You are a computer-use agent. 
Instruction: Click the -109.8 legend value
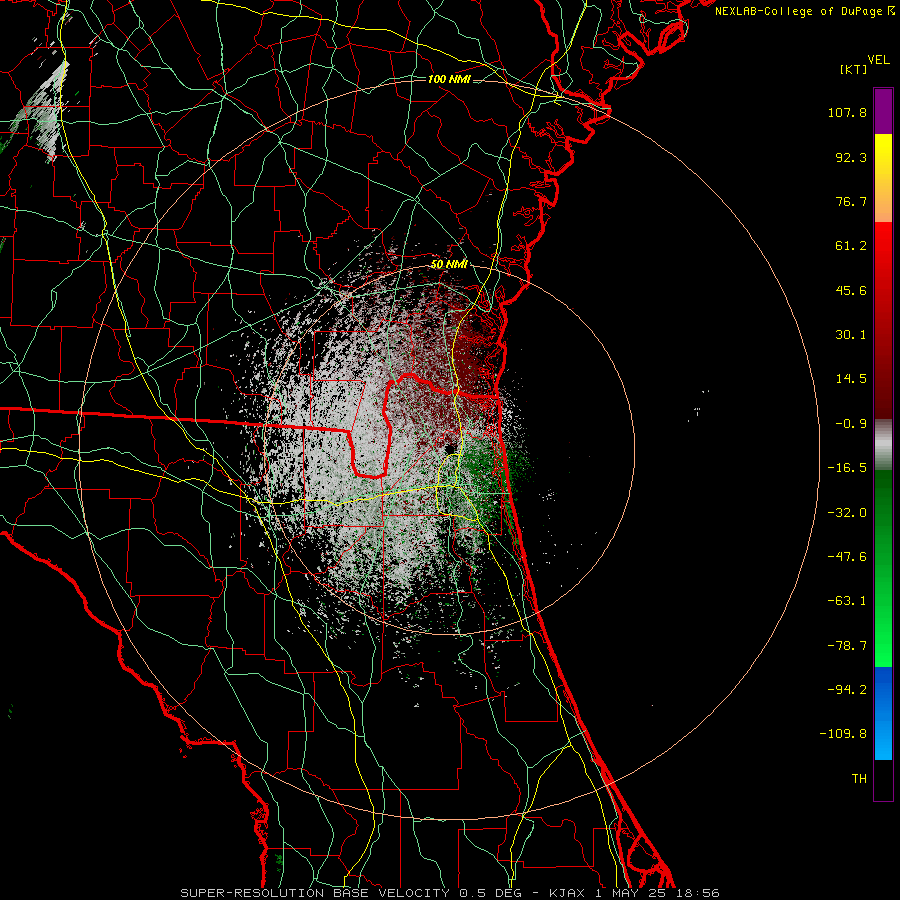click(x=843, y=734)
